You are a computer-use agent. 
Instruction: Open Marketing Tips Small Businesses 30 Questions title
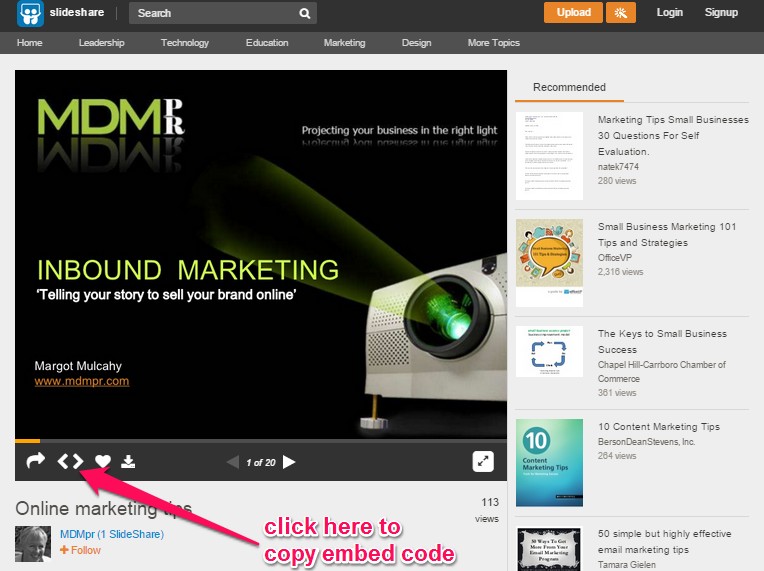tap(673, 135)
